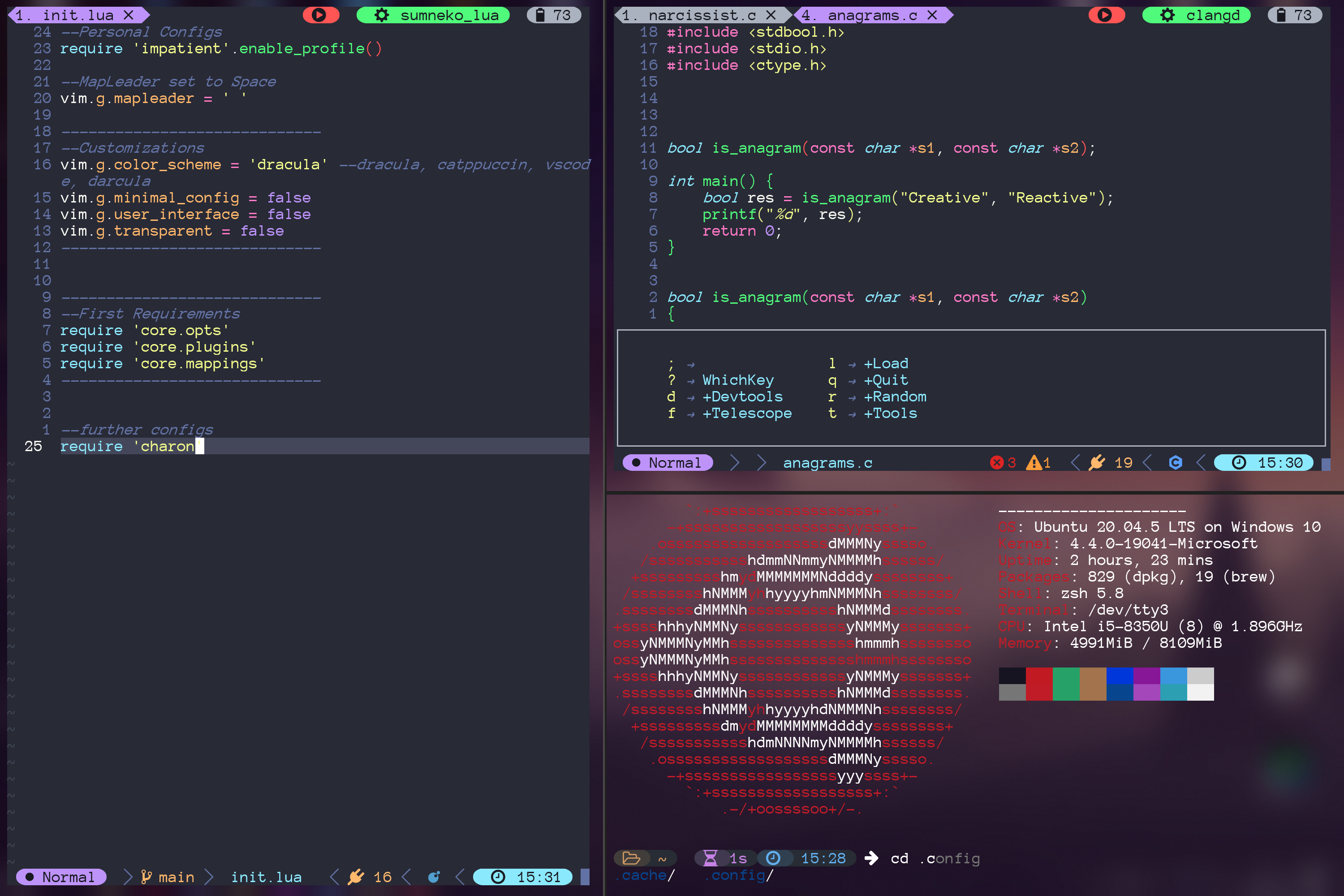Click the plugin count 19 plug icon
1344x896 pixels.
point(1097,462)
